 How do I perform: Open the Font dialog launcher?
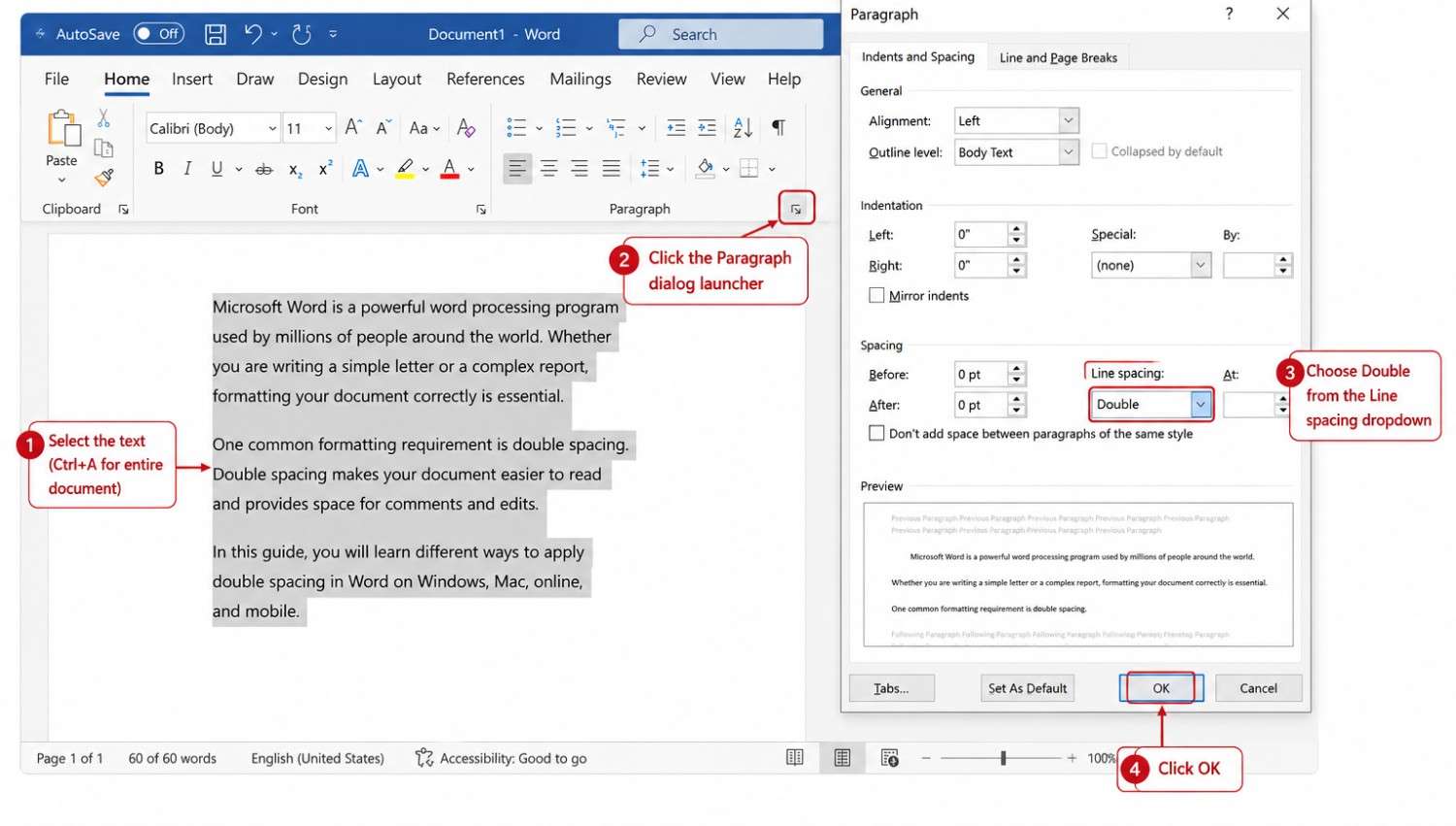481,210
